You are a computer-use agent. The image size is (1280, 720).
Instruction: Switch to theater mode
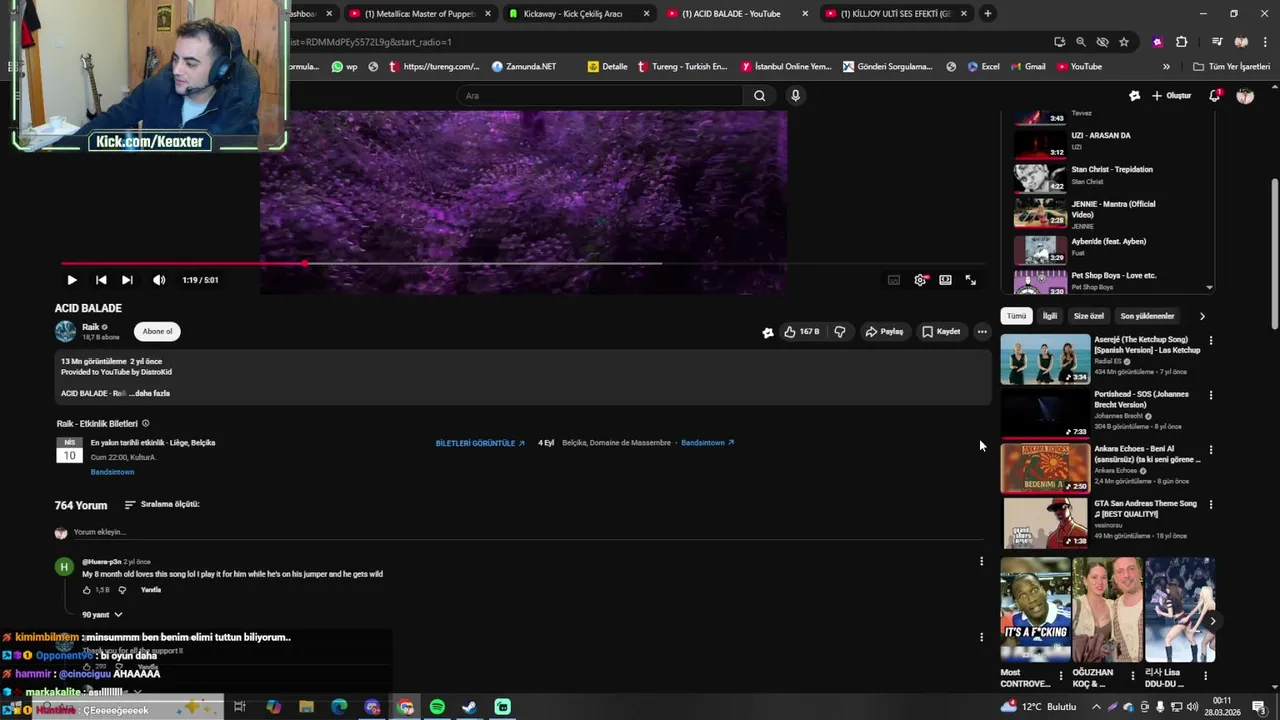click(945, 280)
